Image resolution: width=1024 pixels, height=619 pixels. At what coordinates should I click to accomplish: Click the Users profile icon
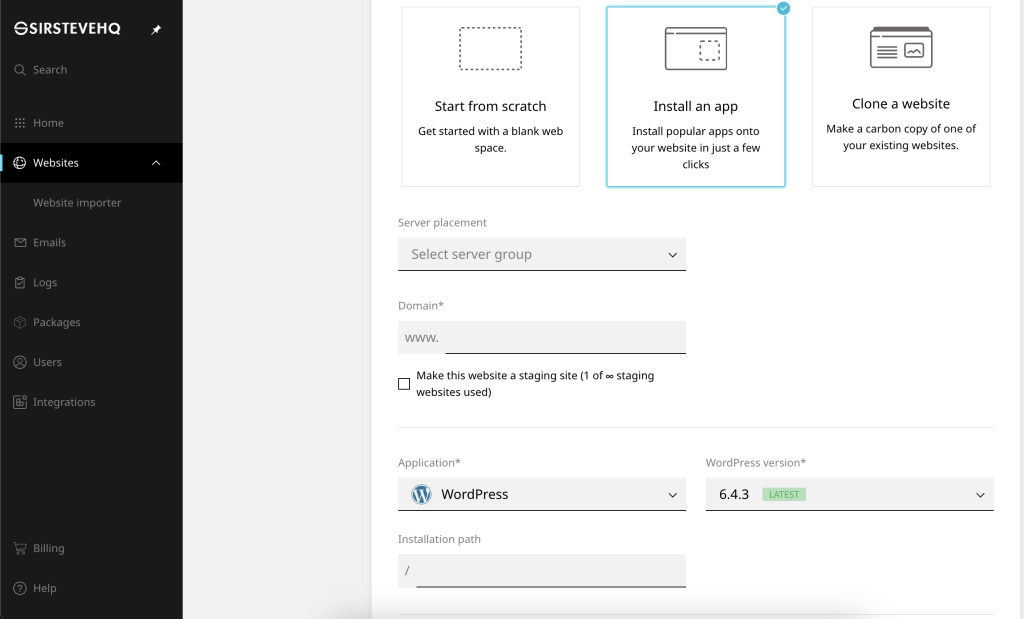point(20,362)
